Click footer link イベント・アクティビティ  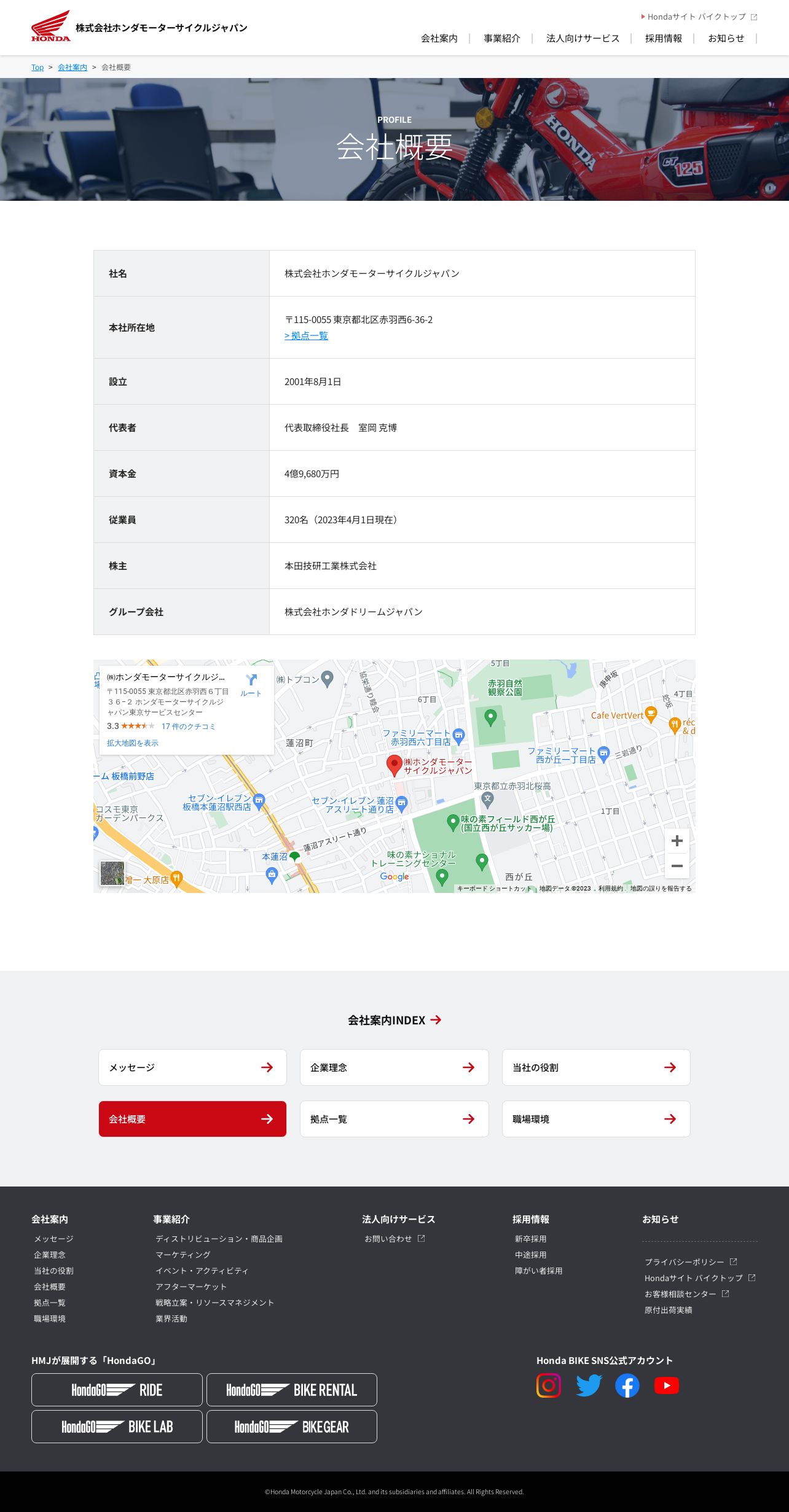point(202,1271)
